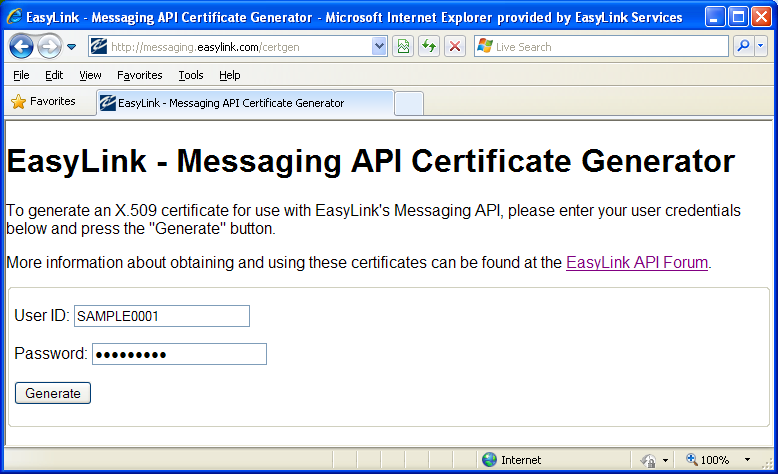Click the User ID input field
The image size is (778, 474).
[x=162, y=316]
